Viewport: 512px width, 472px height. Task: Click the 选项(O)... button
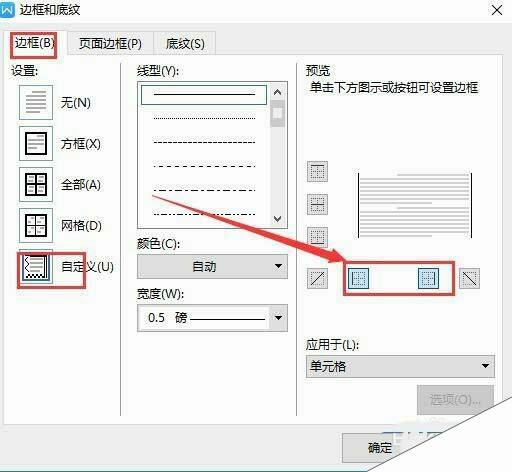(x=455, y=399)
